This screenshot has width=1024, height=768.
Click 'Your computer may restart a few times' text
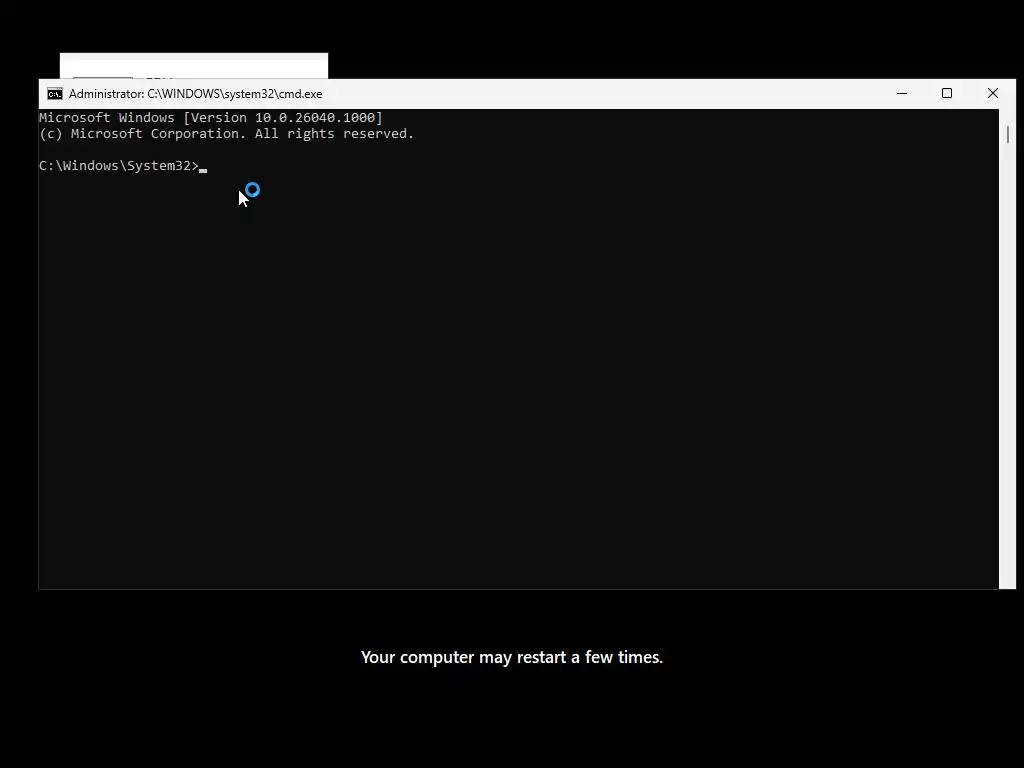coord(512,657)
